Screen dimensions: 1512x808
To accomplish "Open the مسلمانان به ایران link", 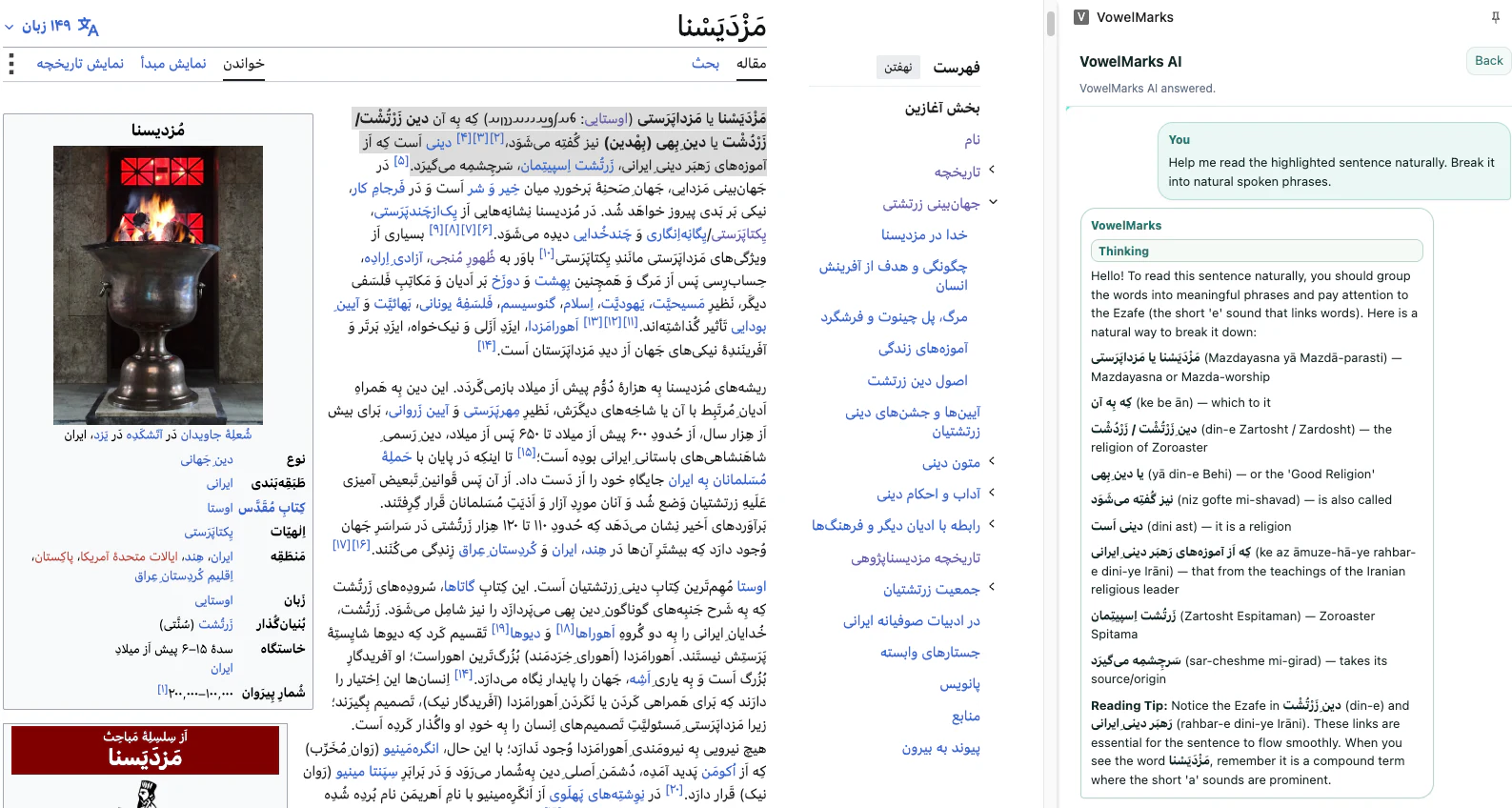I will click(x=717, y=480).
